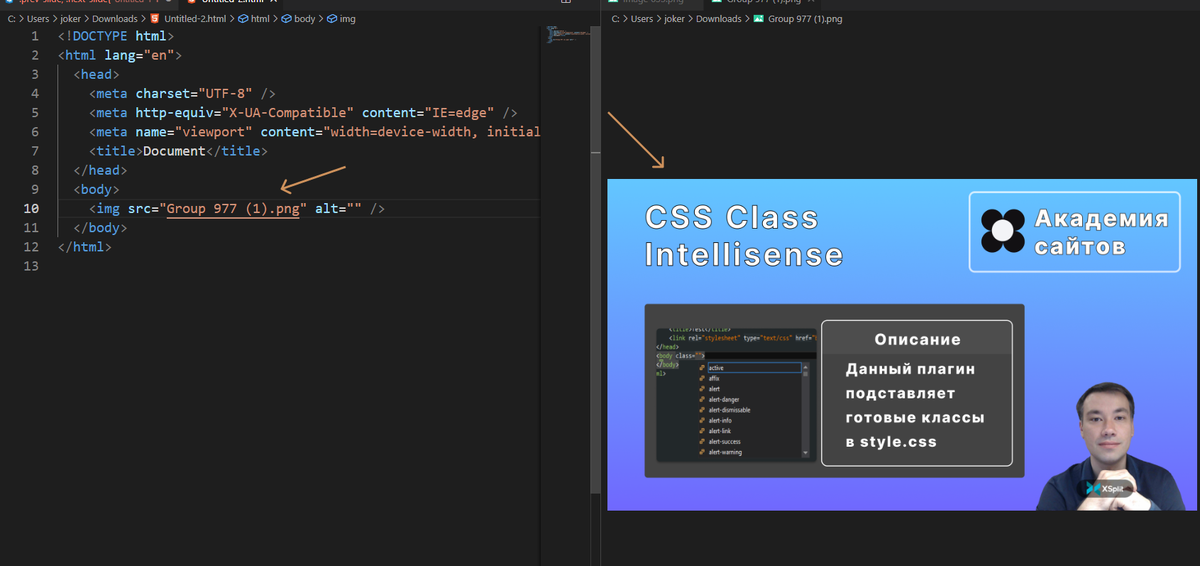Click line number 13 in the gutter
Image resolution: width=1200 pixels, height=566 pixels.
pos(31,266)
